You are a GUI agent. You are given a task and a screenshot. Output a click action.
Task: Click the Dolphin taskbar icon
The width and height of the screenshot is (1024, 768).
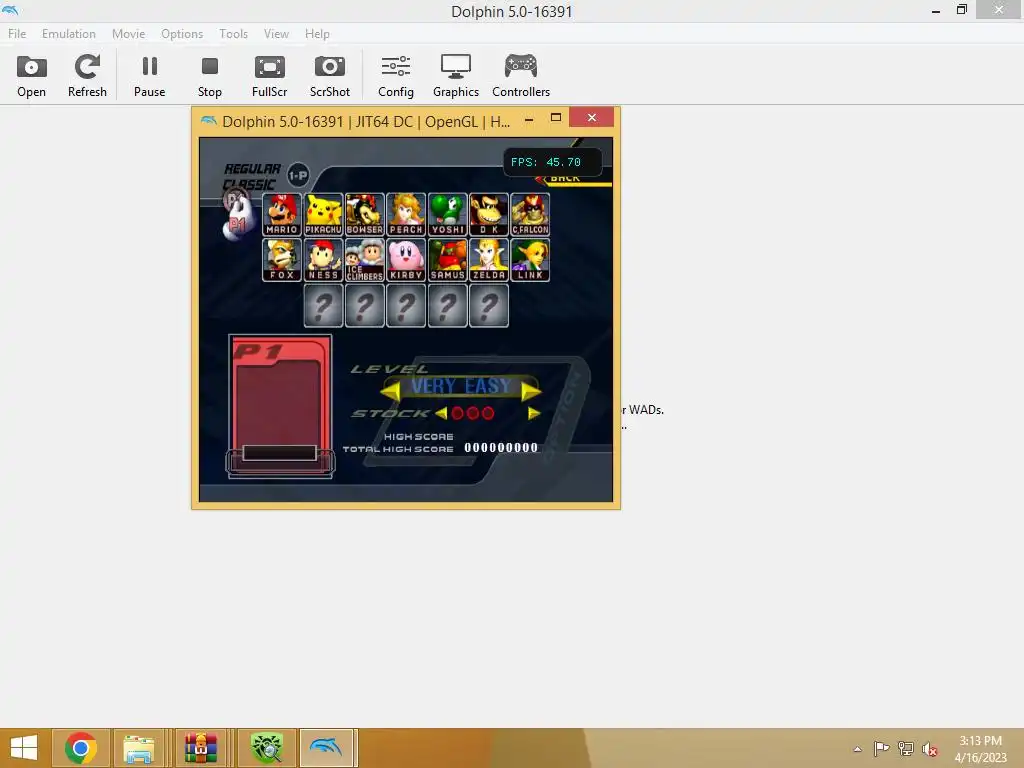click(326, 748)
